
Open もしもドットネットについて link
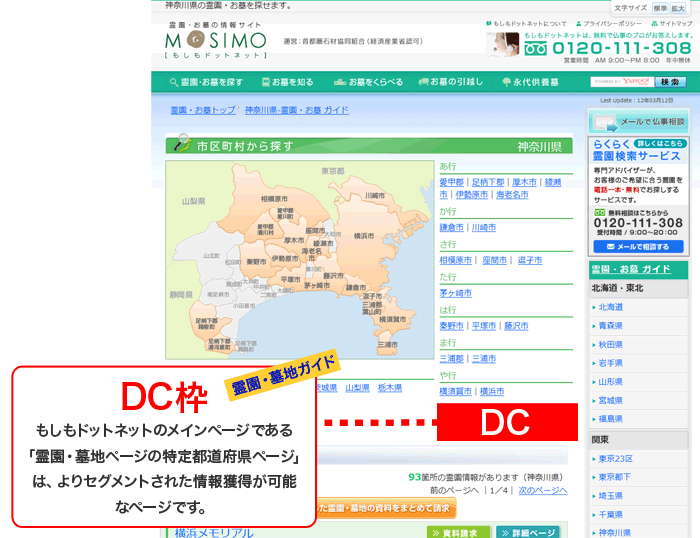click(526, 24)
